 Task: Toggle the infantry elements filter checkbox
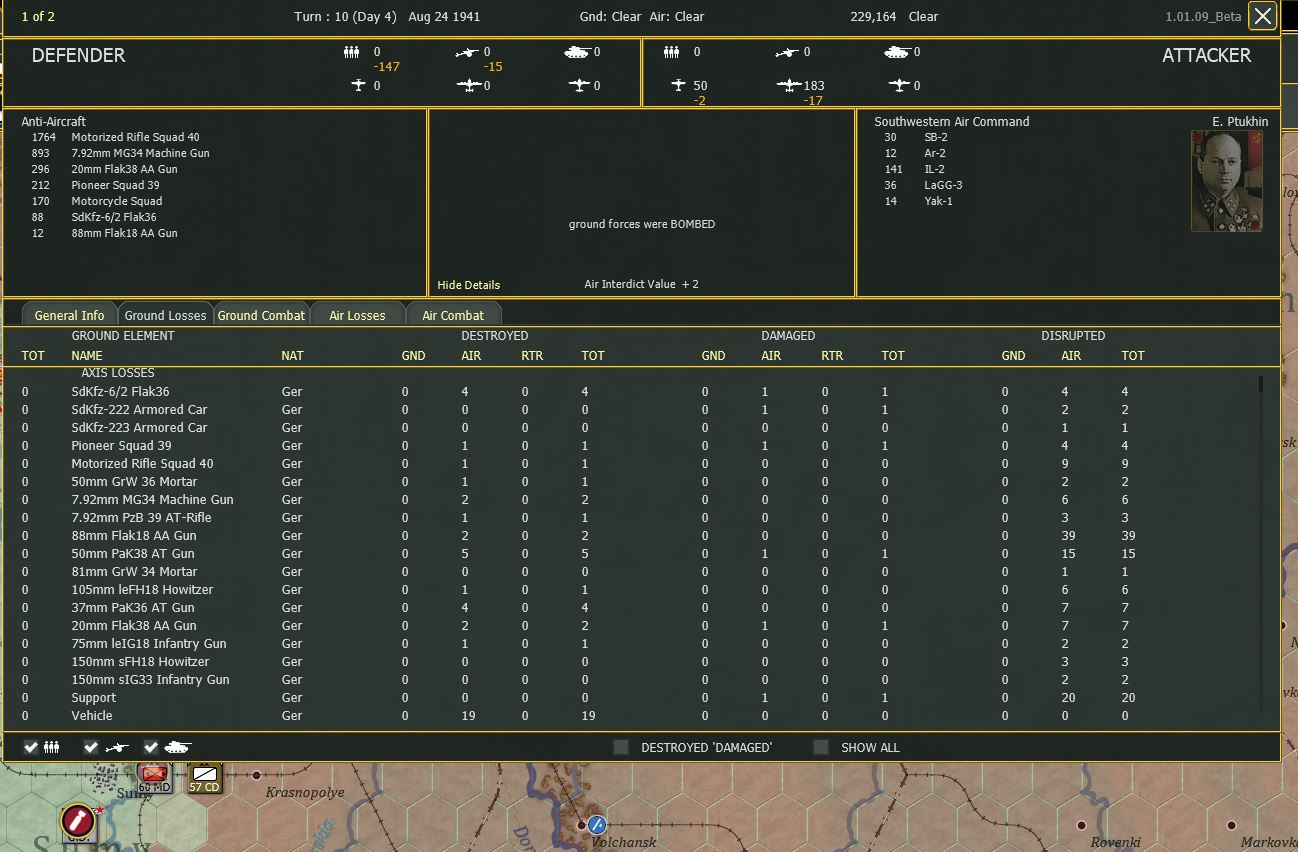[x=31, y=747]
